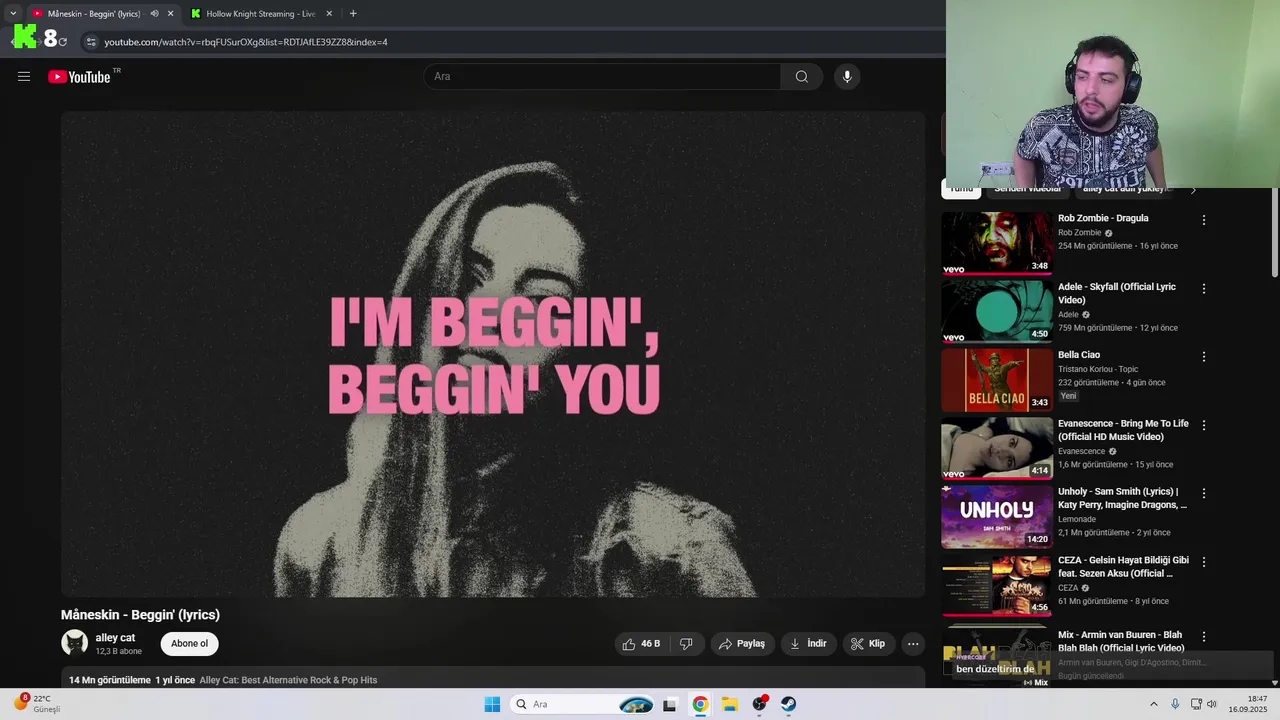
Task: Click the Abone ol subscribe button
Action: click(x=189, y=644)
